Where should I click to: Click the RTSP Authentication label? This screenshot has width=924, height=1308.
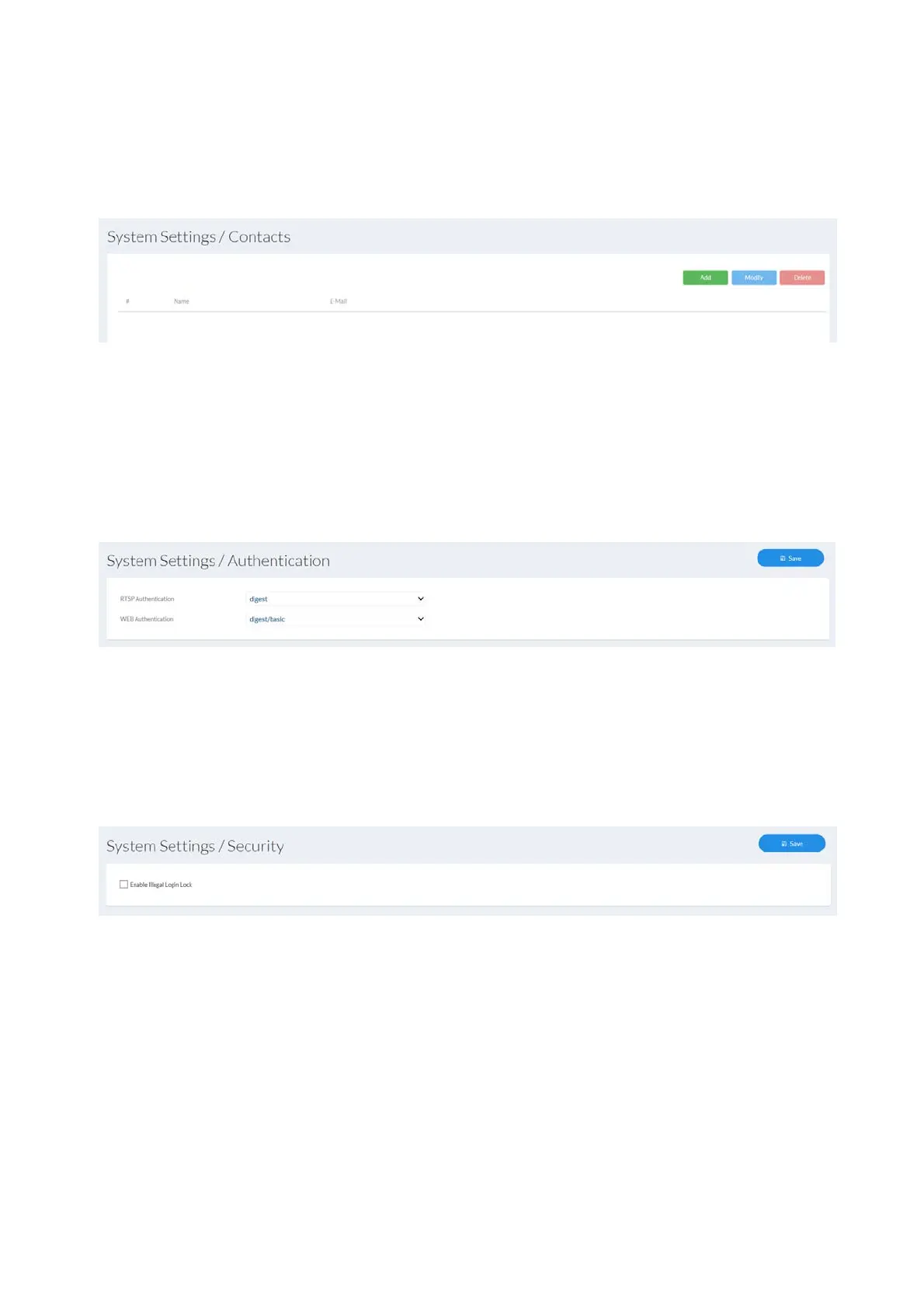148,599
